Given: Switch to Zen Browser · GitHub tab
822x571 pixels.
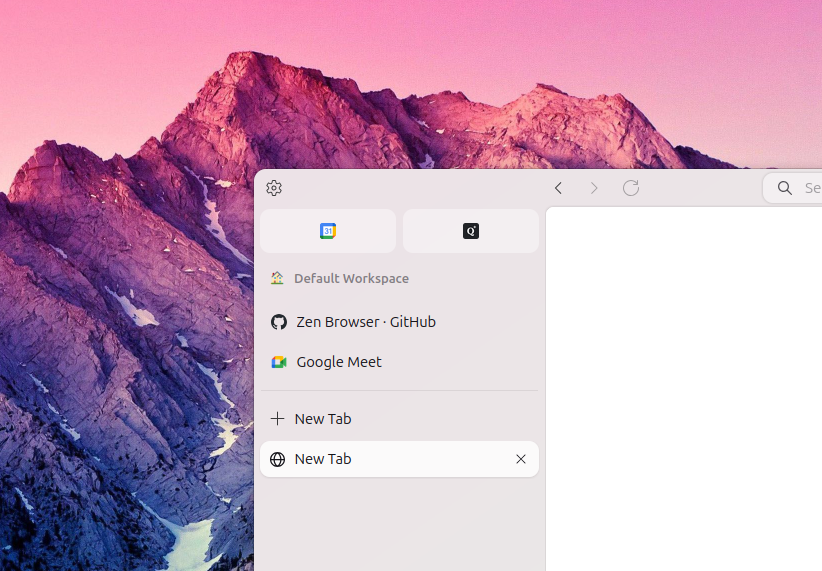Looking at the screenshot, I should tap(399, 322).
